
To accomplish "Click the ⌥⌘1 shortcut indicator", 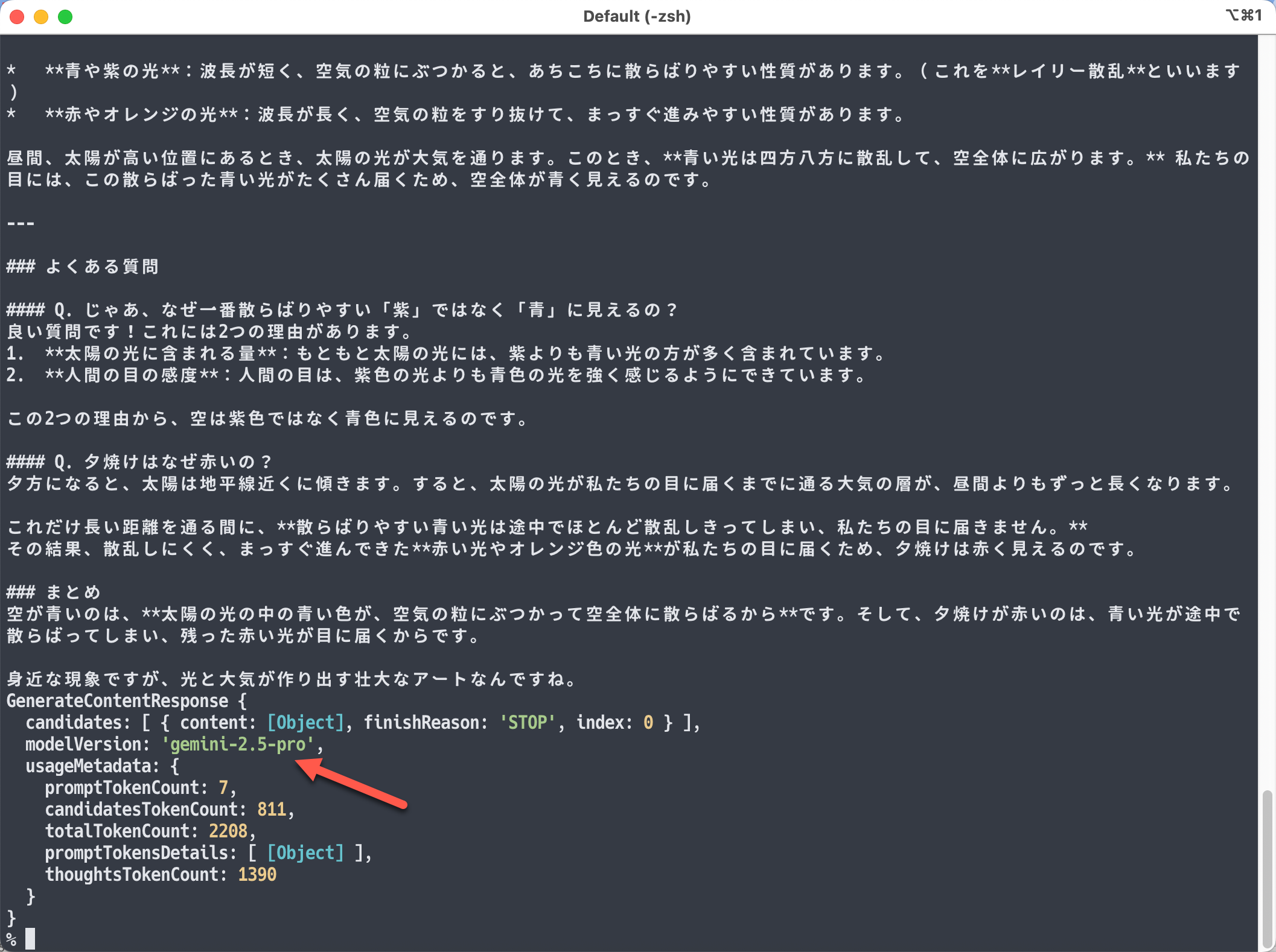I will 1245,15.
